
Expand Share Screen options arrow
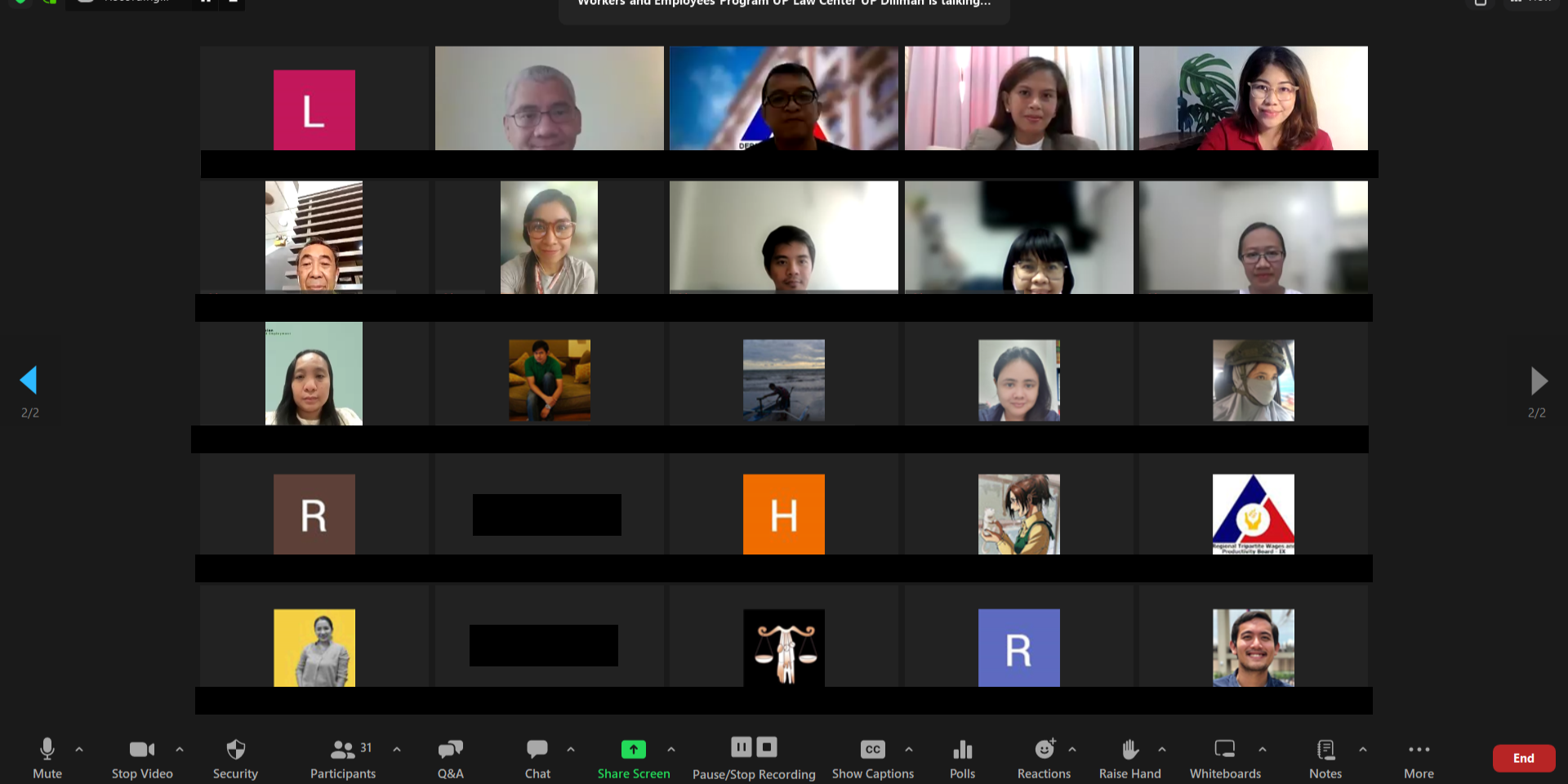coord(671,749)
